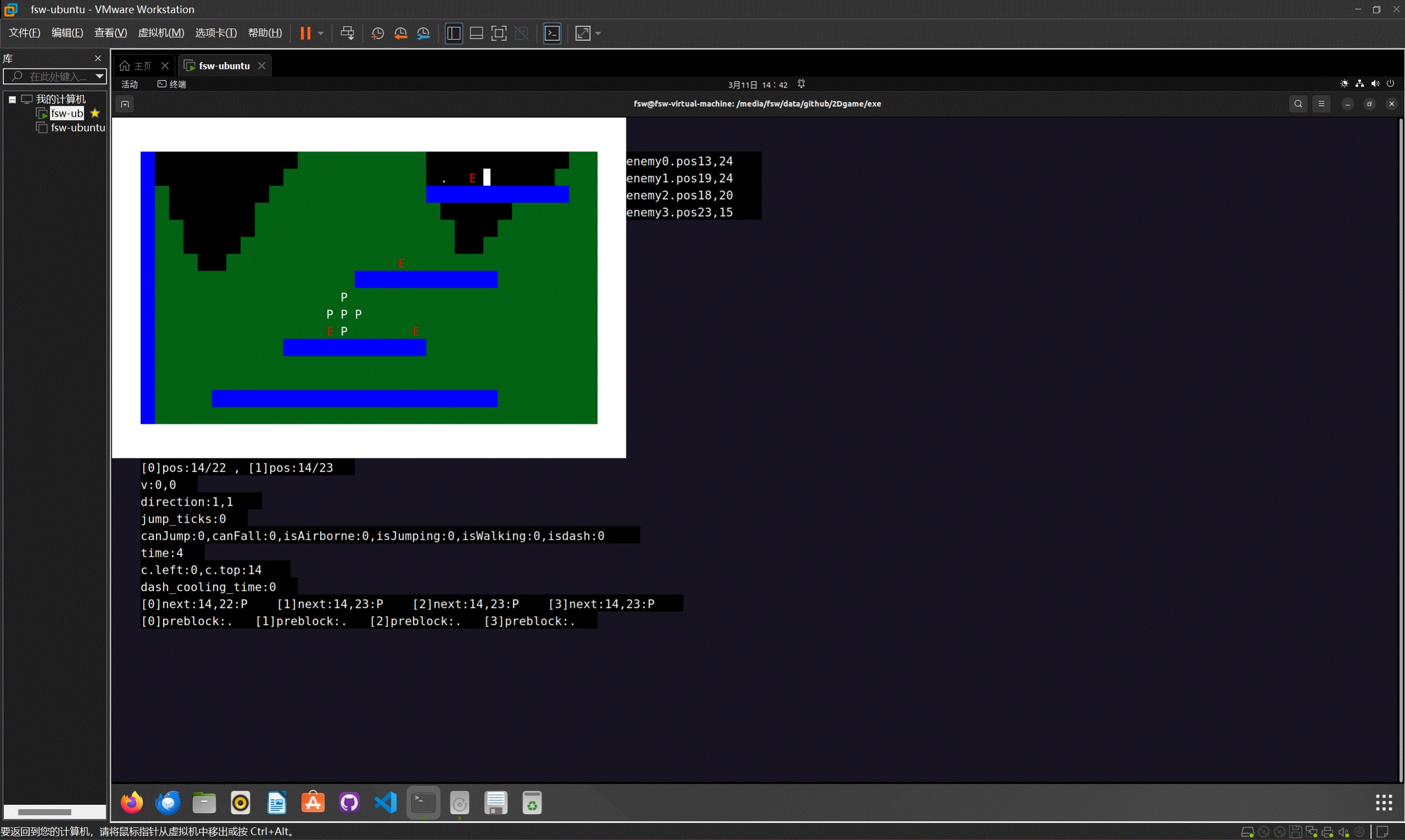Image resolution: width=1405 pixels, height=840 pixels.
Task: Show all applications grid button
Action: [1384, 803]
